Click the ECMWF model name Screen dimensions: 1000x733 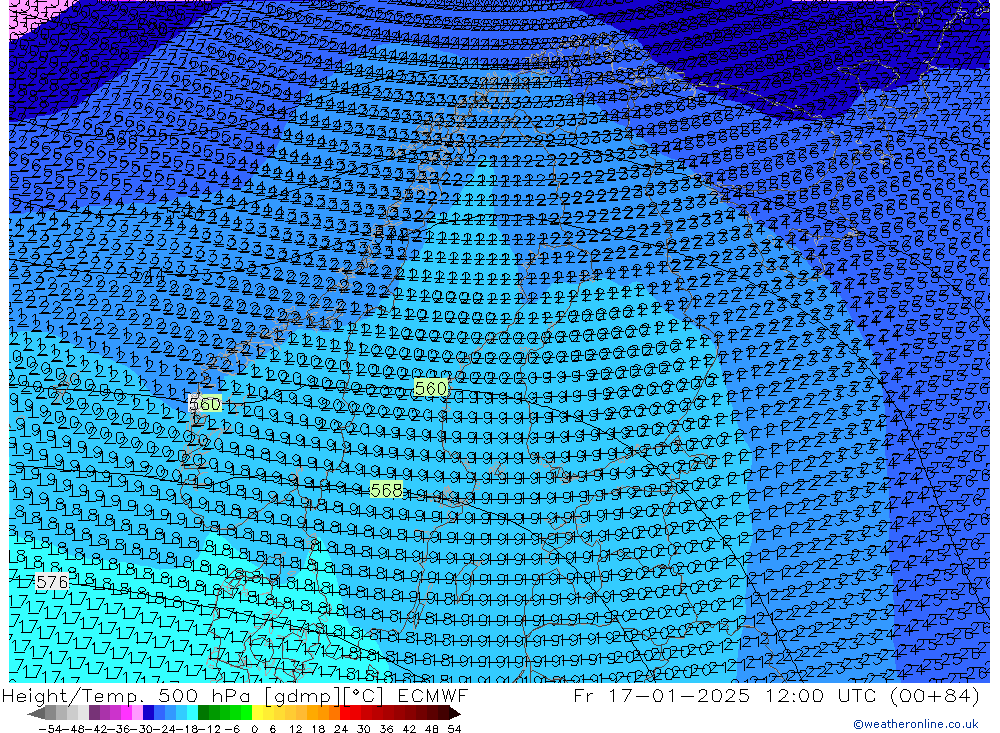433,695
